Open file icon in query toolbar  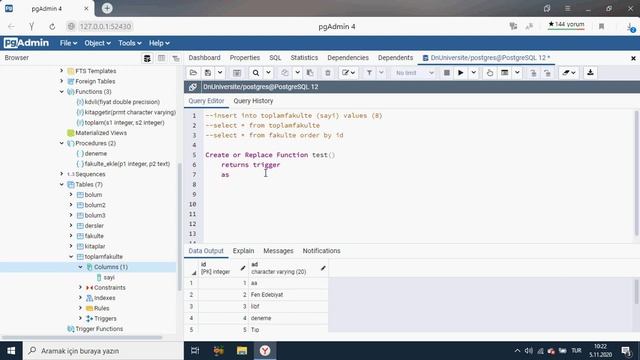(x=193, y=73)
